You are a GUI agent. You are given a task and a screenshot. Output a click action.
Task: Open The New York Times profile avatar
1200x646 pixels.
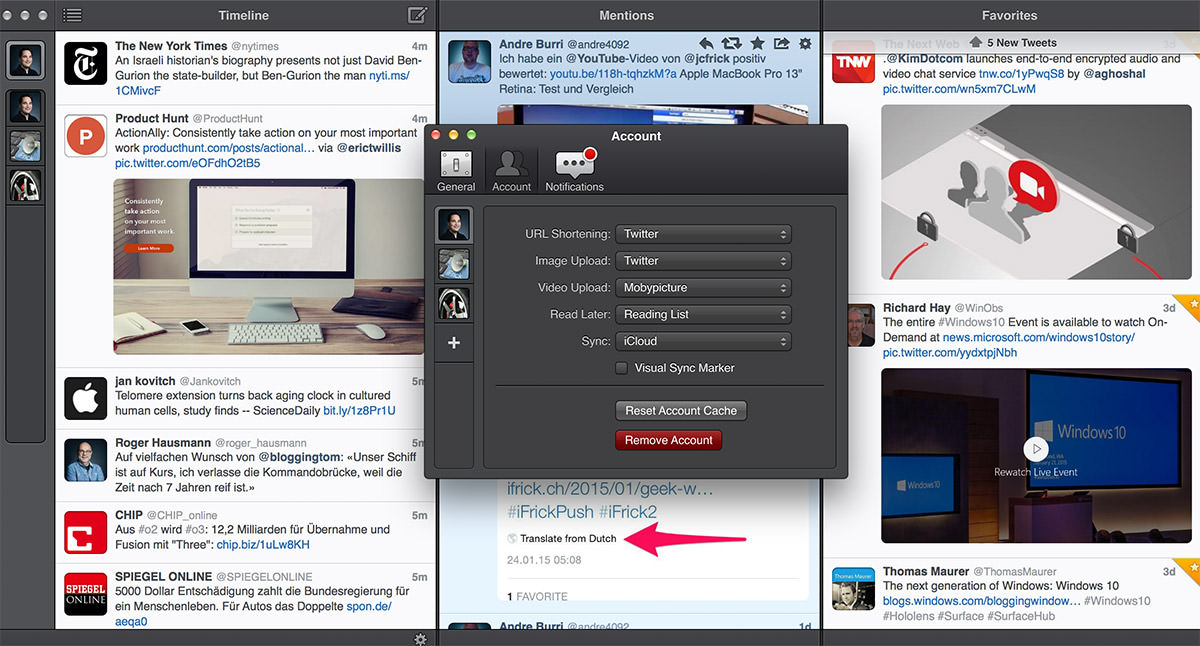tap(85, 63)
